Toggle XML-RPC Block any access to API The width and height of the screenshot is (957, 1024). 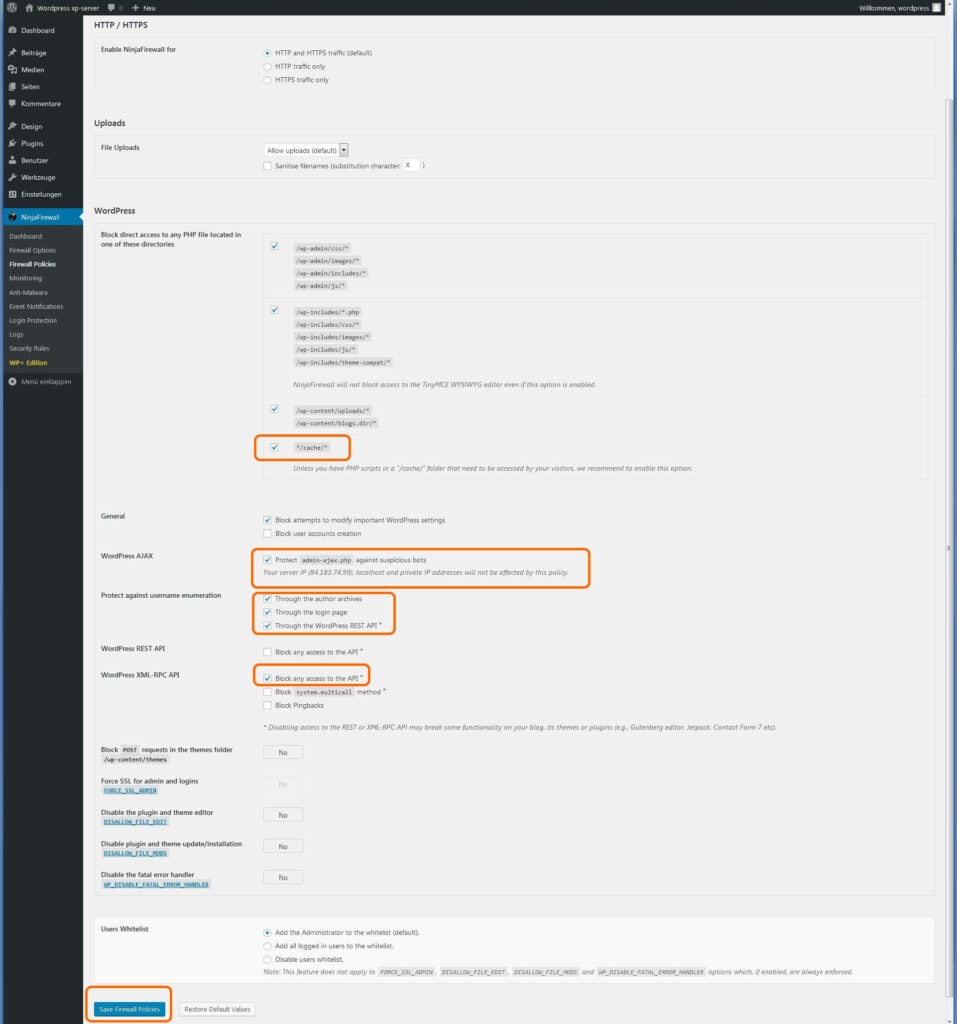(x=267, y=678)
